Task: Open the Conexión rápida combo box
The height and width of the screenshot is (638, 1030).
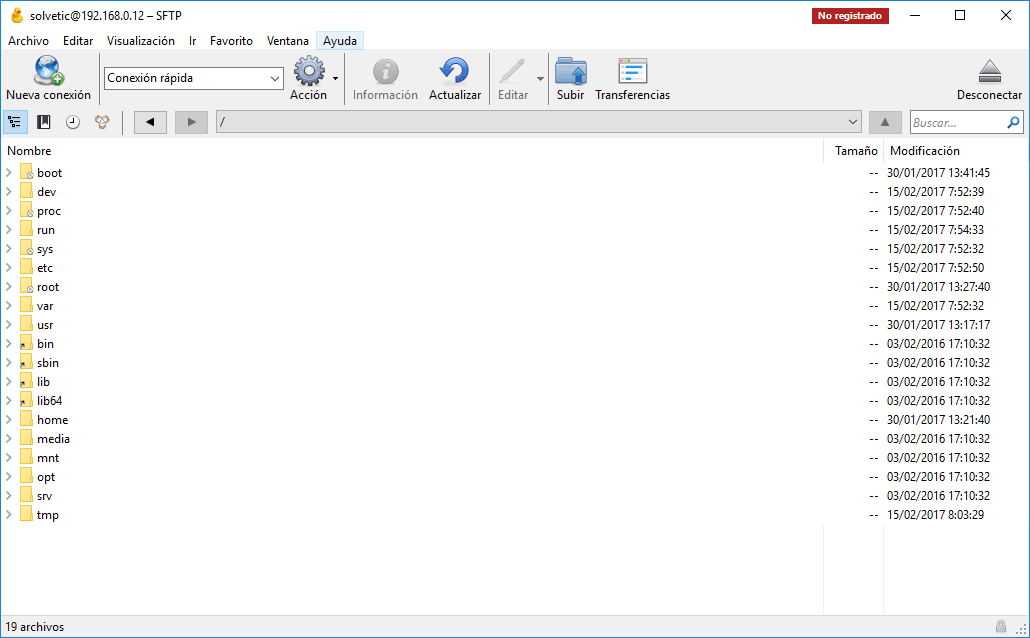Action: pyautogui.click(x=194, y=78)
